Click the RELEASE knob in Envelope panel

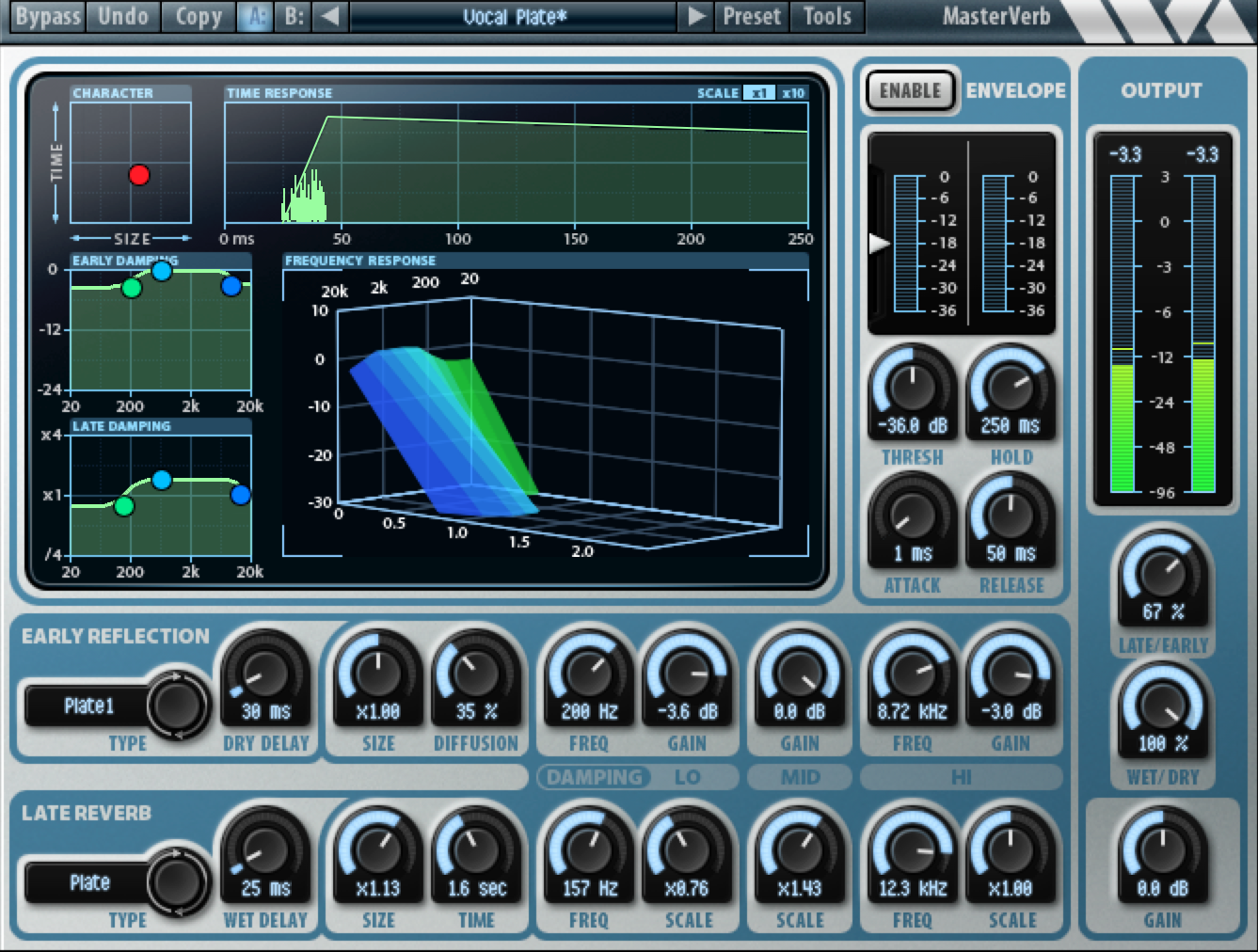point(1010,520)
